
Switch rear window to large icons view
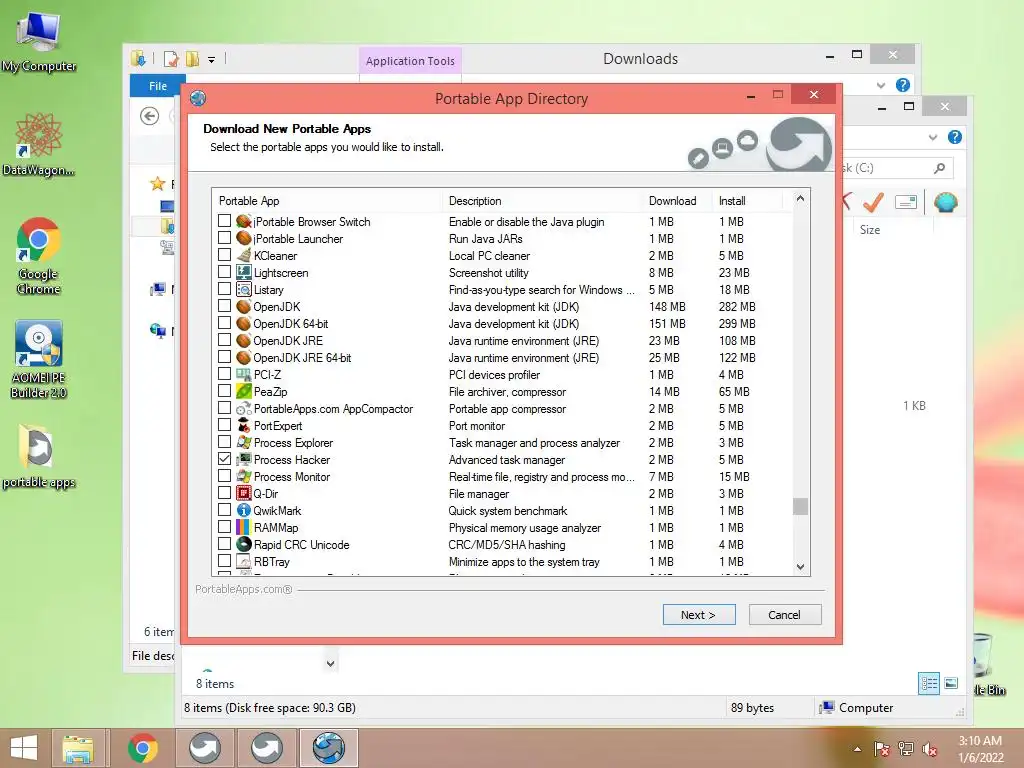tap(952, 684)
